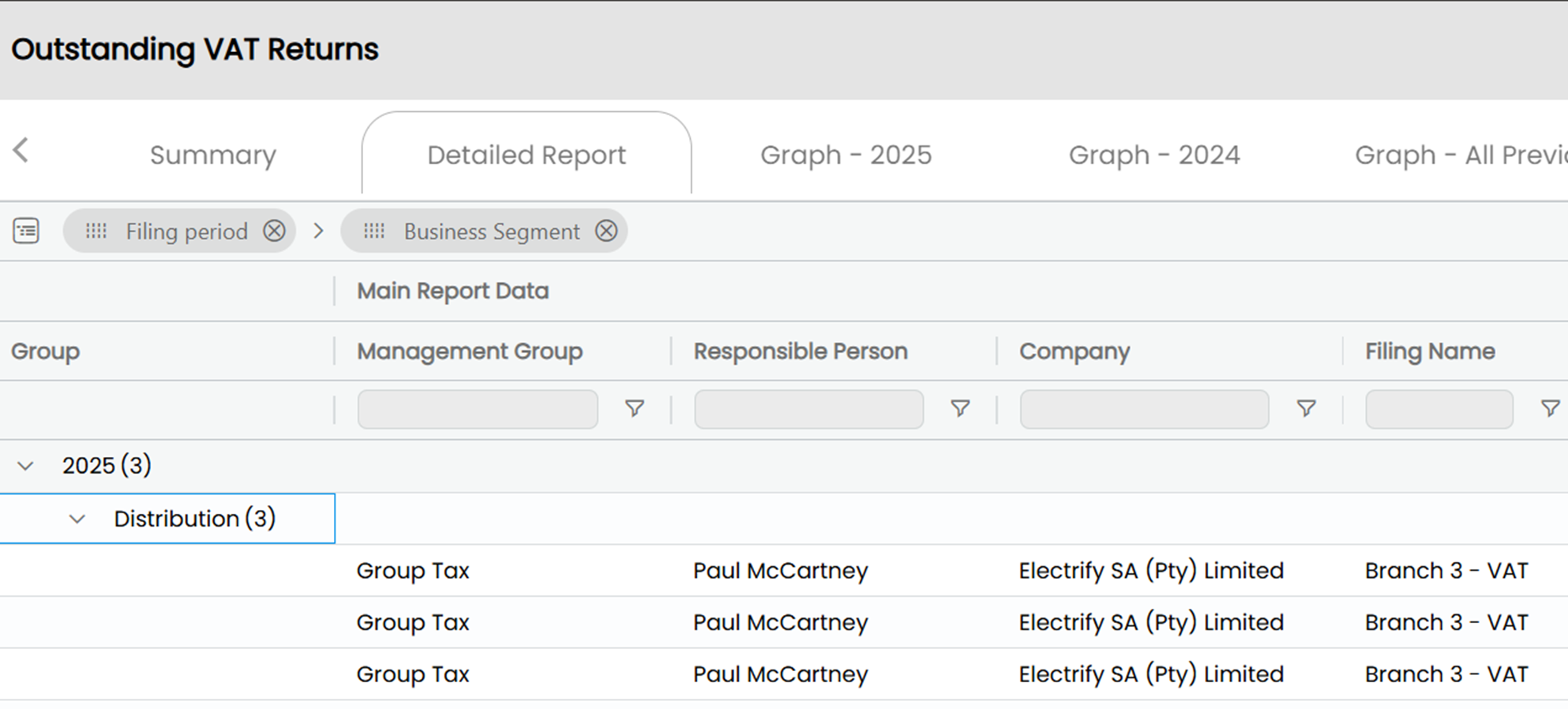Remove the Filing period grouping chip
1568x709 pixels.
(x=274, y=231)
